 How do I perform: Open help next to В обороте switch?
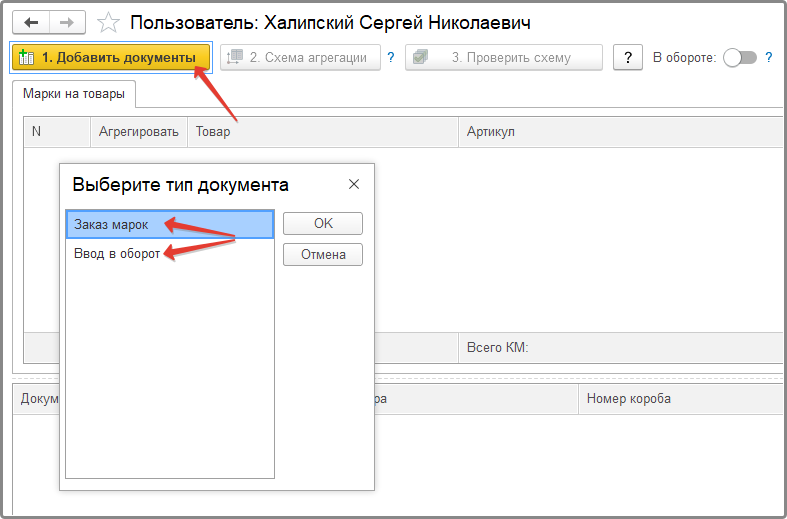(768, 58)
